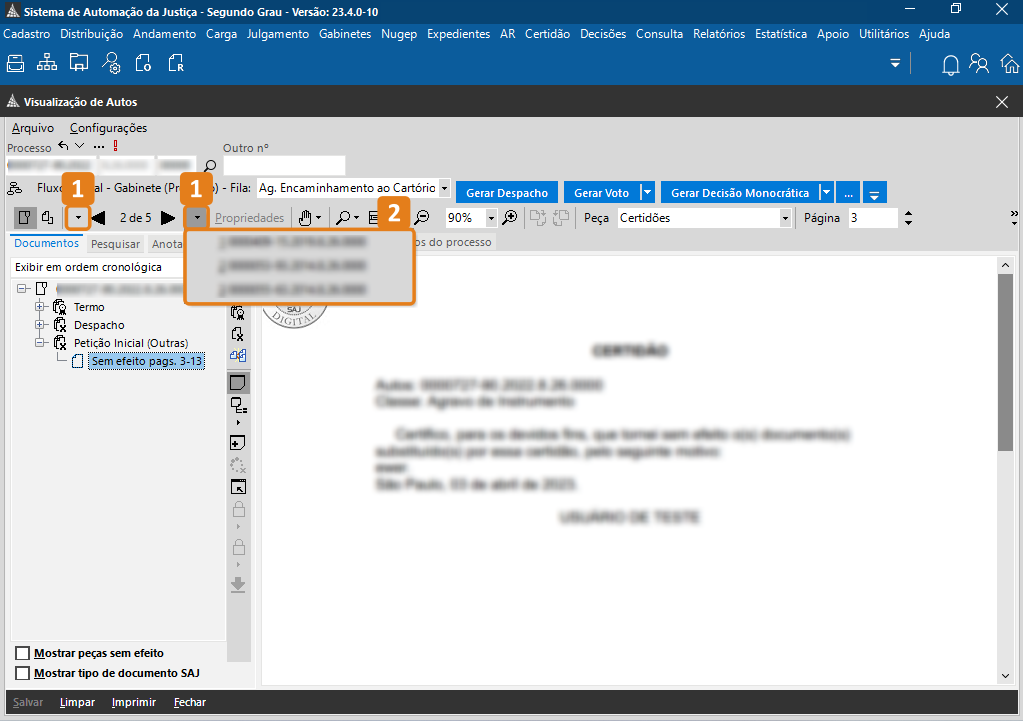Click the magnifier beside the Processo field
This screenshot has width=1023, height=721.
pyautogui.click(x=210, y=166)
